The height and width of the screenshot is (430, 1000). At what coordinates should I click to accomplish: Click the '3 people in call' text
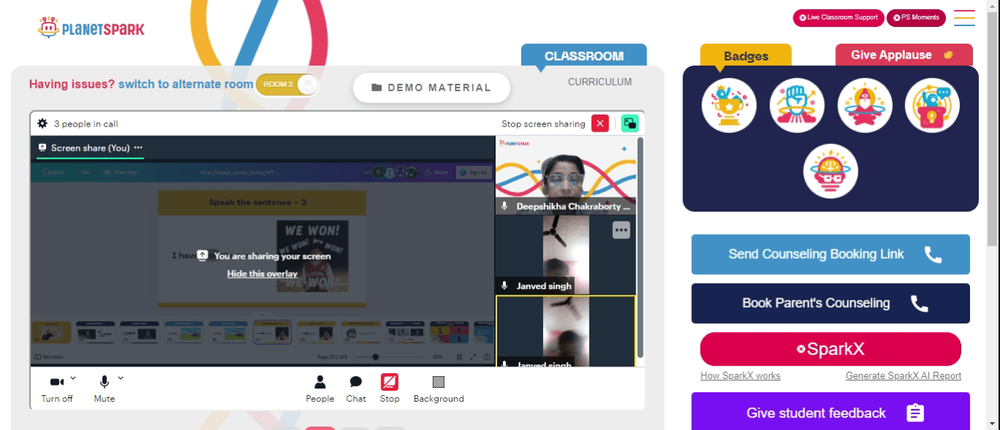[86, 124]
